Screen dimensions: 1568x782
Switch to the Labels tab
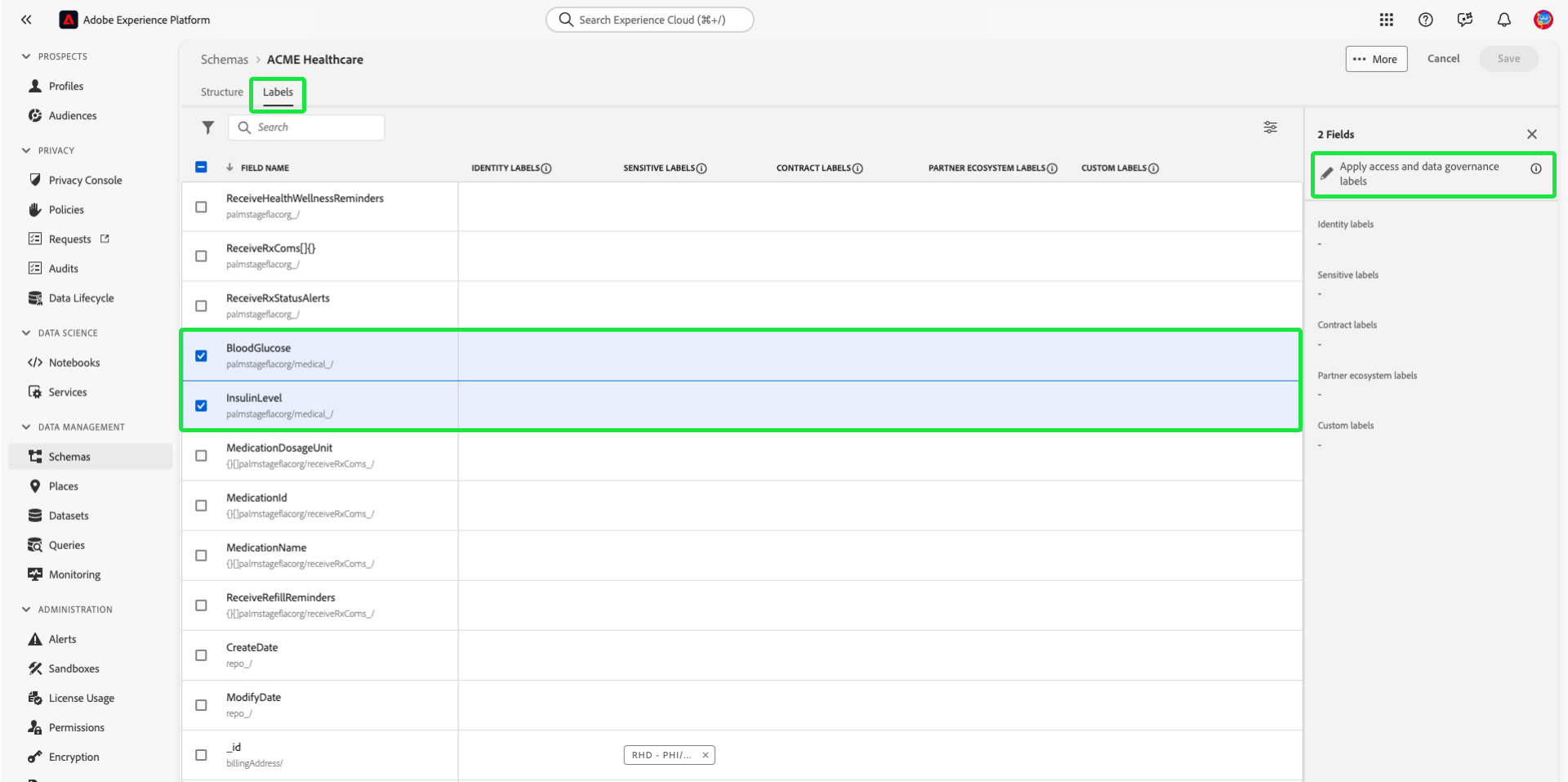278,92
